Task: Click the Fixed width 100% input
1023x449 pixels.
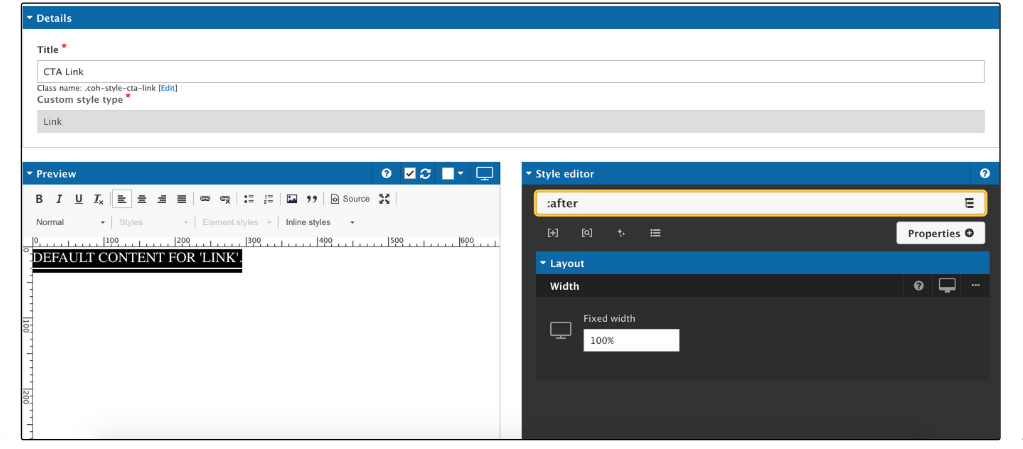Action: tap(631, 340)
